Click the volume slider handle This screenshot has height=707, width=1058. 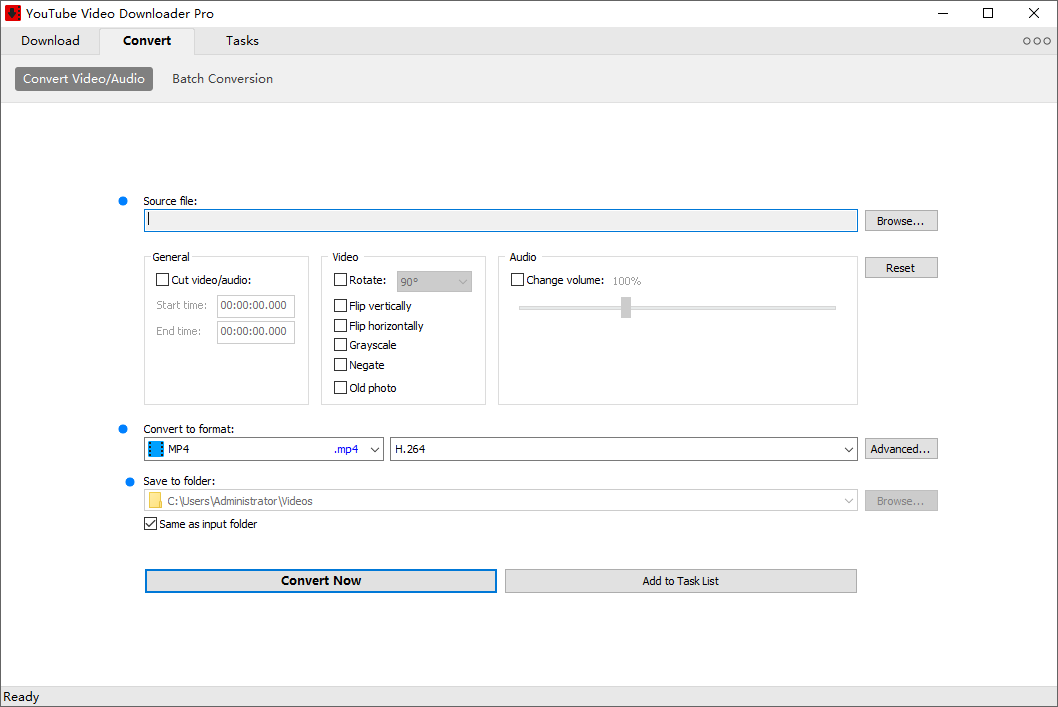click(626, 307)
